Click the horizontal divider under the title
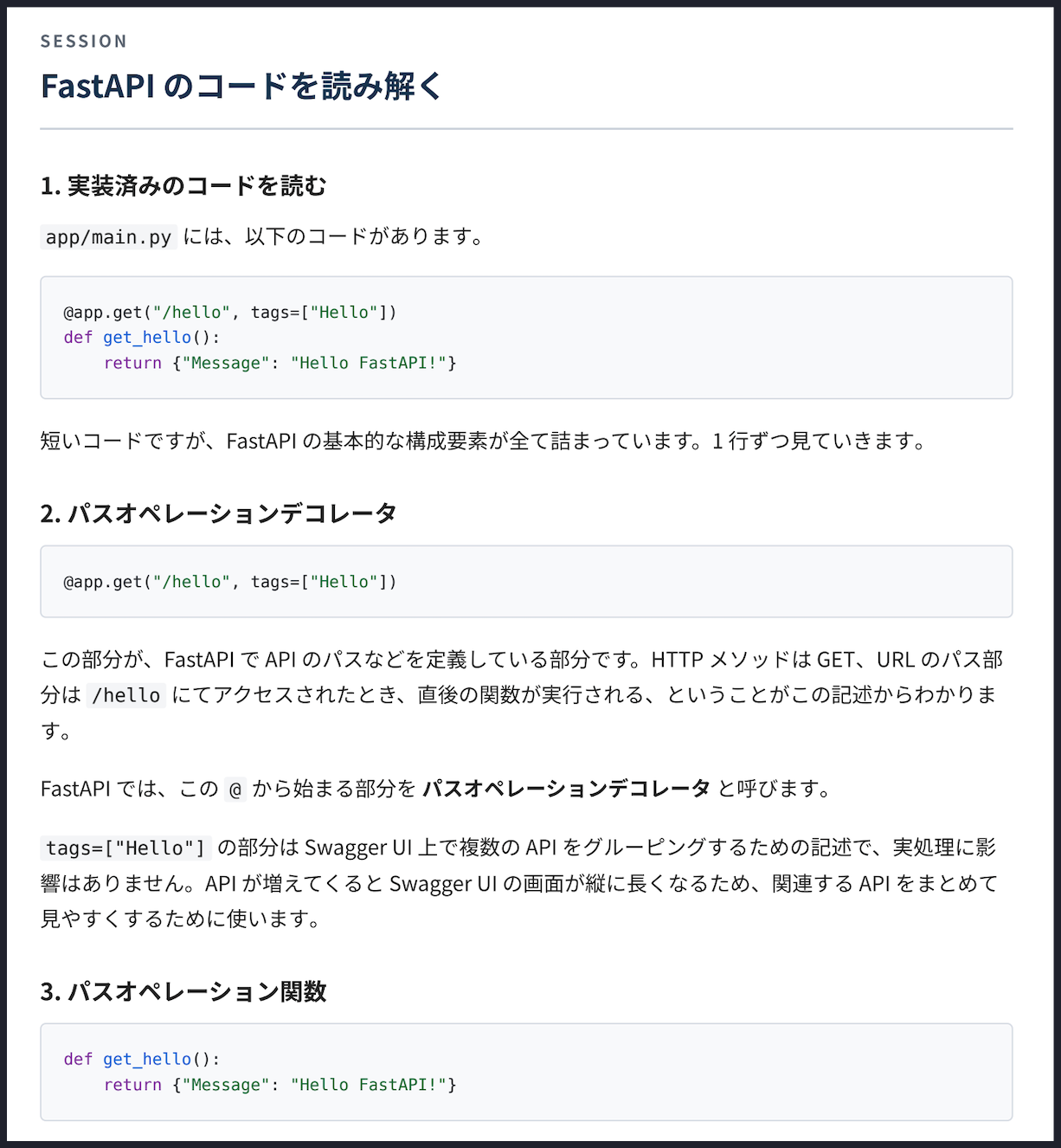The image size is (1061, 1148). pos(526,129)
